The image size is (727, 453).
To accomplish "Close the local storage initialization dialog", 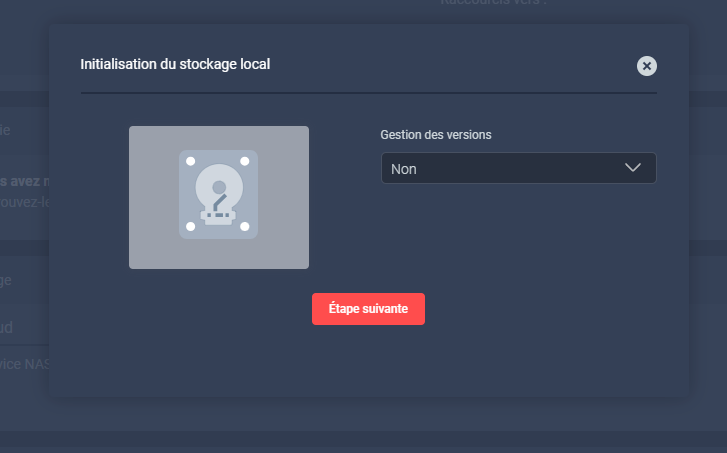I will tap(647, 66).
